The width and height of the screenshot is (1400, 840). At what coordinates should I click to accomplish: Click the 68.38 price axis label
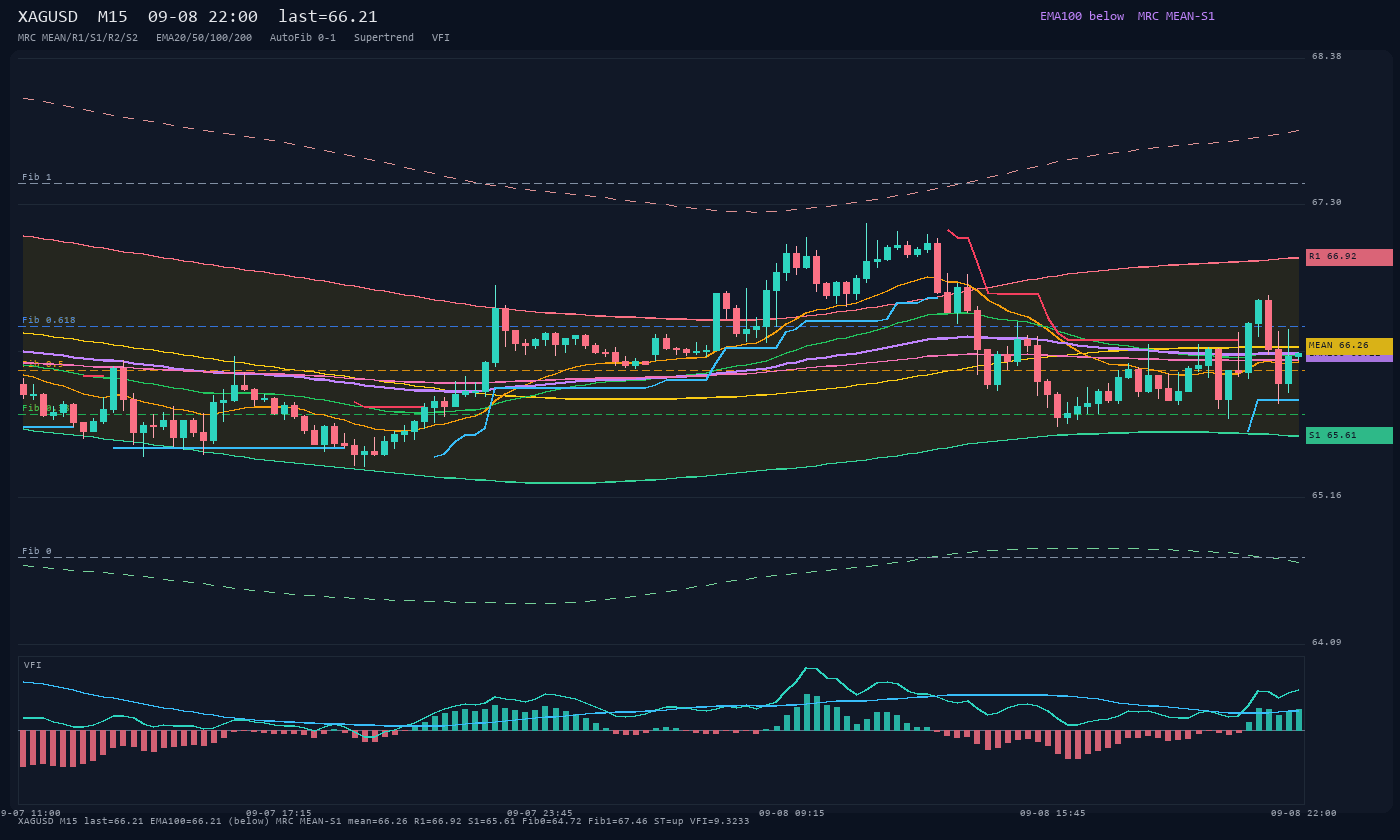coord(1327,56)
